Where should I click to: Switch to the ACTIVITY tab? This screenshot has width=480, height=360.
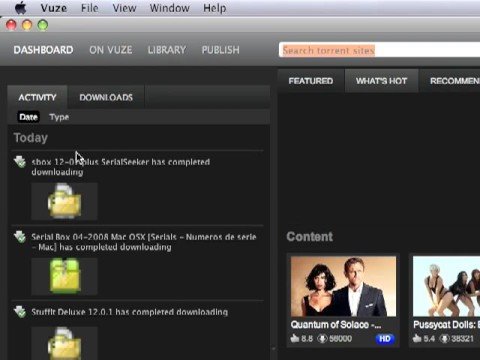click(x=37, y=97)
